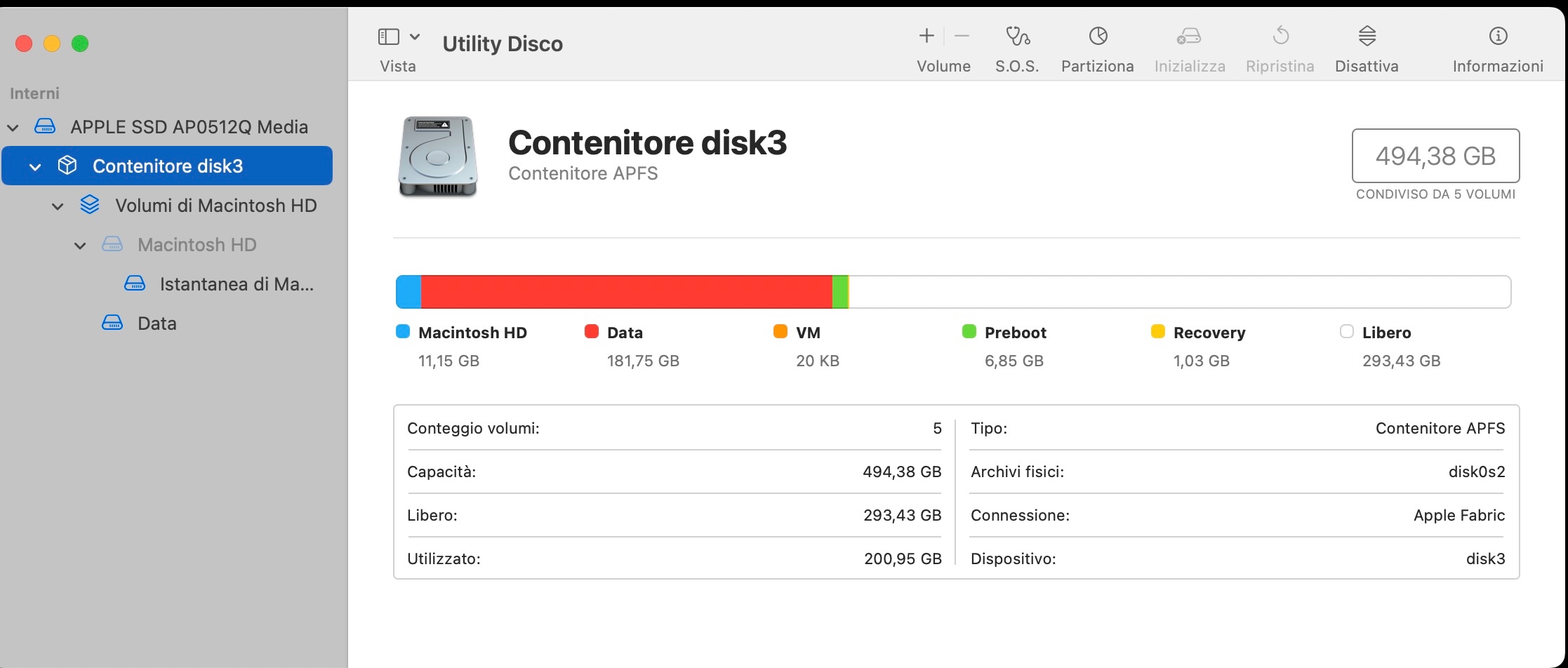Screen dimensions: 1568x668
Task: Collapse the Contenitore disk3 chevron
Action: click(x=35, y=167)
